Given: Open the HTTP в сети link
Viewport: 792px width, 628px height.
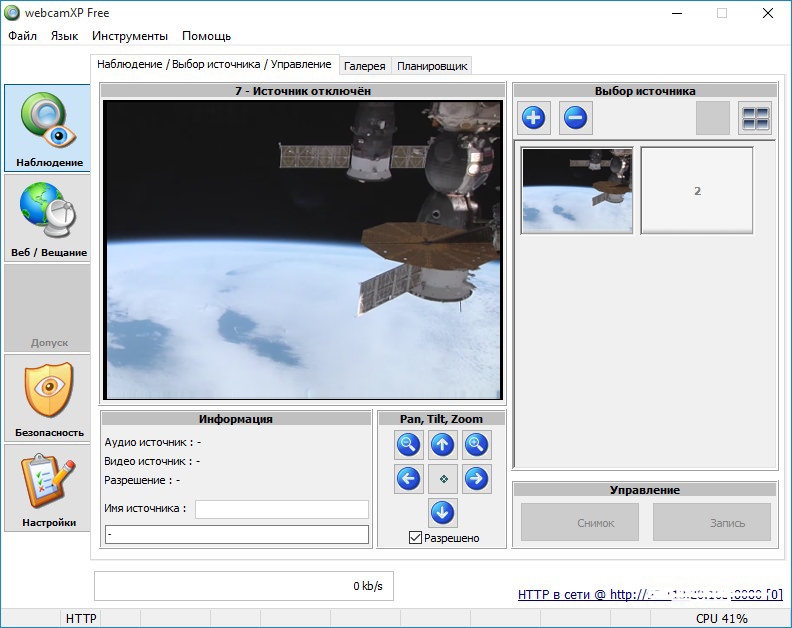Looking at the screenshot, I should tap(650, 594).
